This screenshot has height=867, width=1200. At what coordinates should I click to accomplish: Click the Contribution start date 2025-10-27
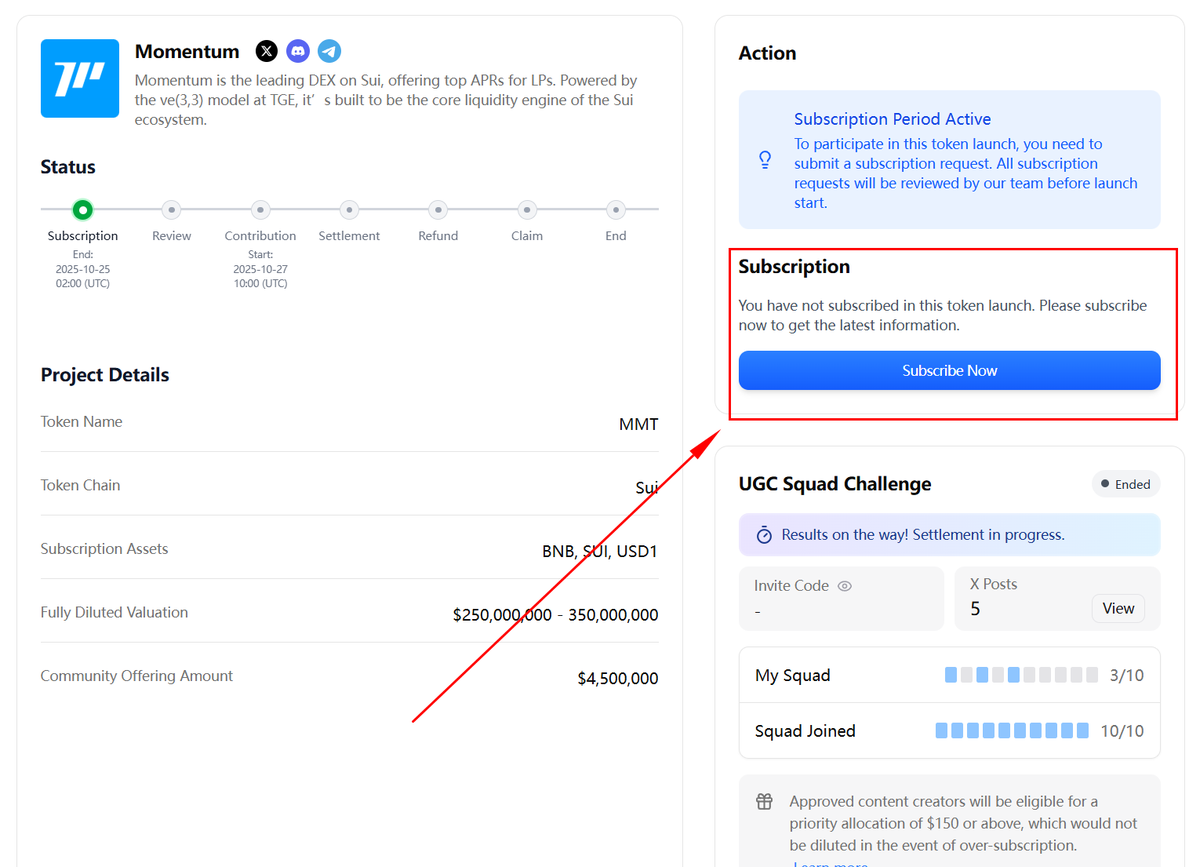point(260,269)
